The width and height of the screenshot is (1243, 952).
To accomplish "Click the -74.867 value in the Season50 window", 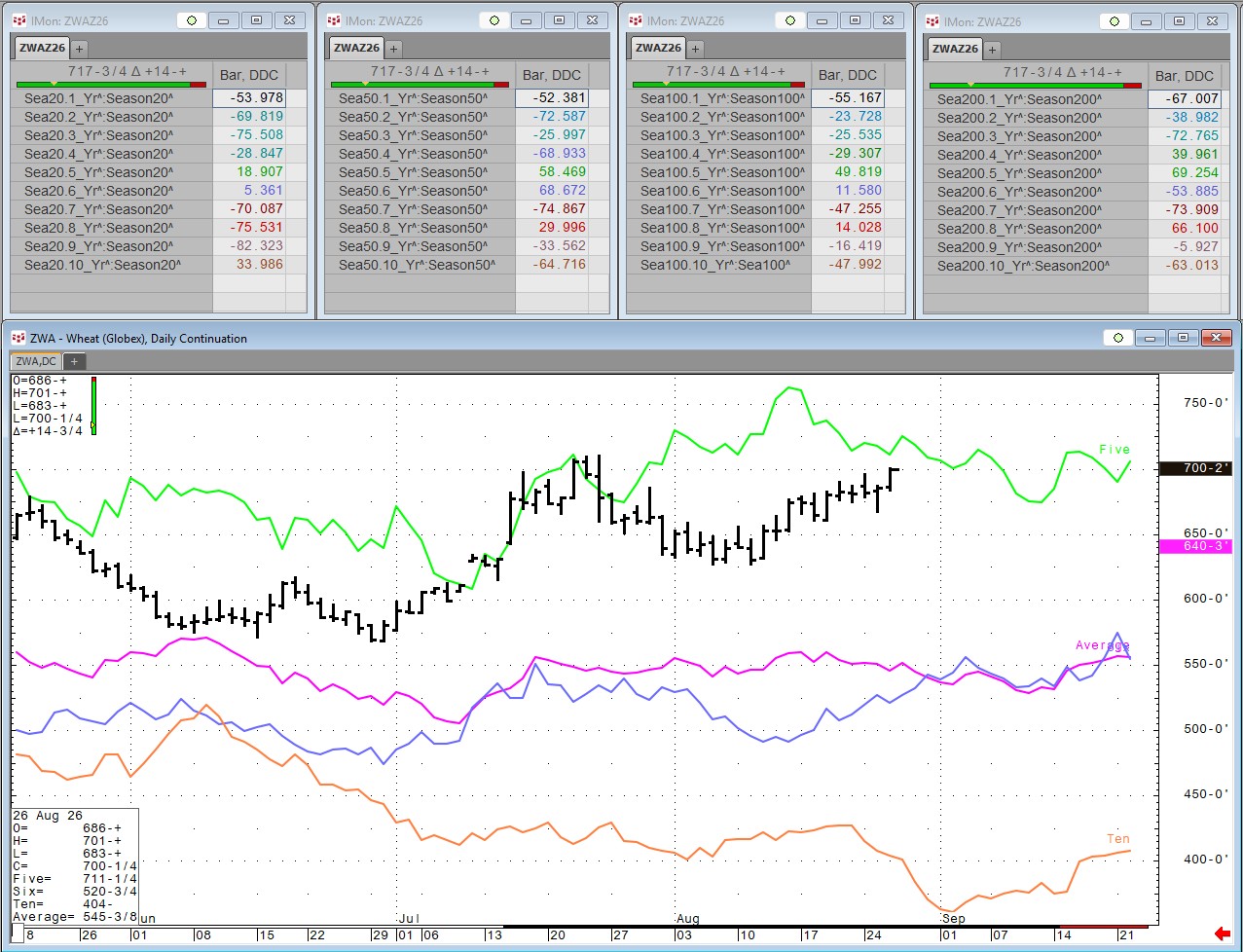I will point(559,209).
